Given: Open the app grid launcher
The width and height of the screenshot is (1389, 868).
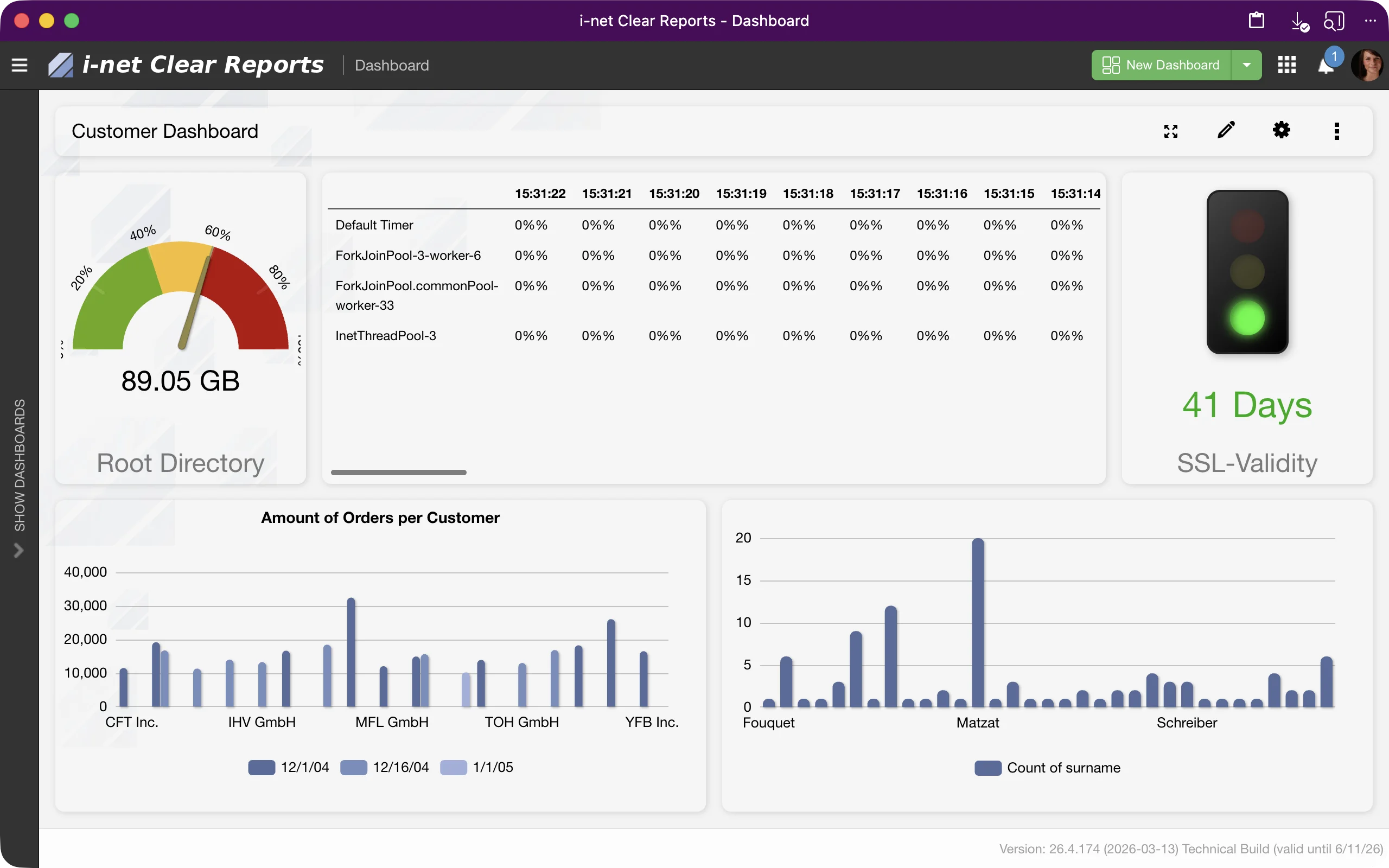Looking at the screenshot, I should coord(1287,65).
